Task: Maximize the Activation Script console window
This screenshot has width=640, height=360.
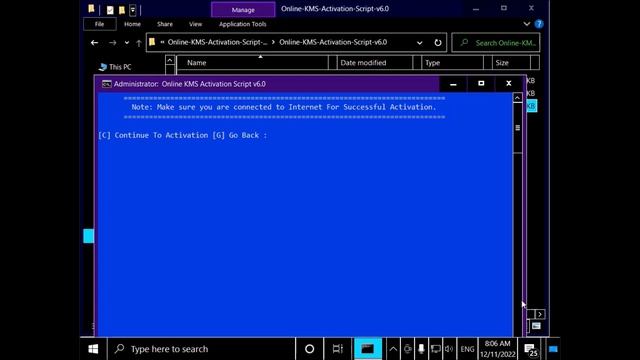Action: (x=481, y=84)
